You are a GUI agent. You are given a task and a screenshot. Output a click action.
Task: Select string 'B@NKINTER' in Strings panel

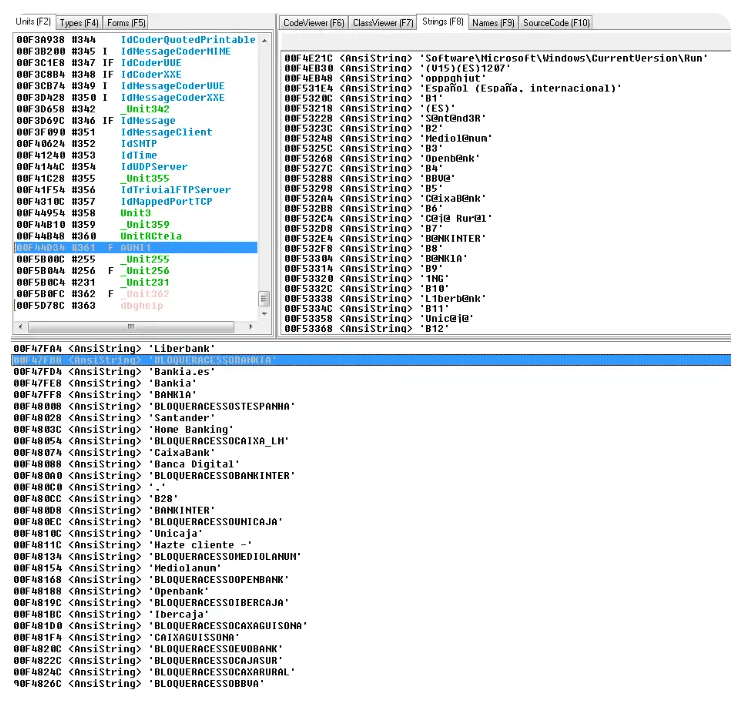tap(453, 238)
